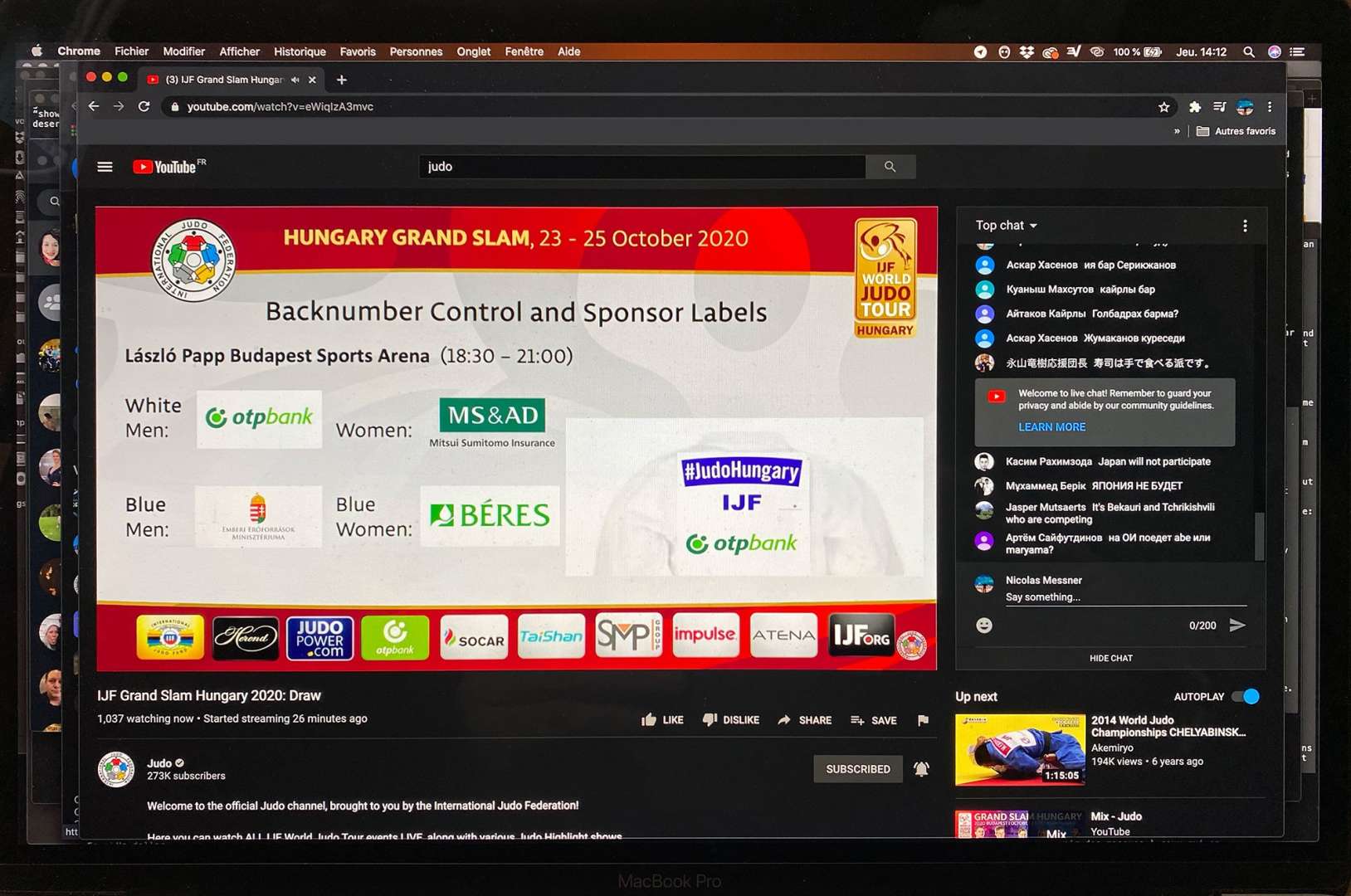The width and height of the screenshot is (1351, 896).
Task: Open a new tab with the plus button
Action: (x=341, y=80)
